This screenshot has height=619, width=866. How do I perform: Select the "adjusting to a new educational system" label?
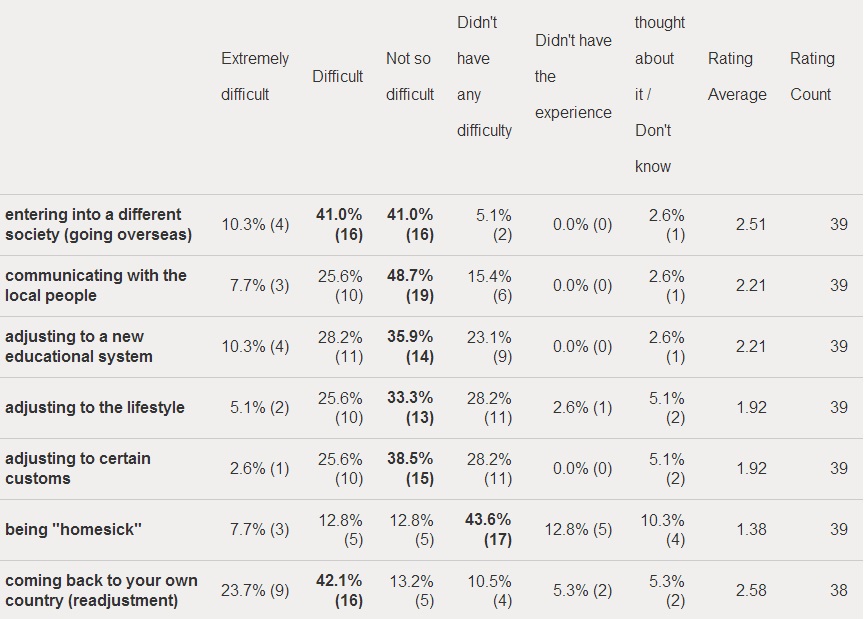click(x=78, y=346)
